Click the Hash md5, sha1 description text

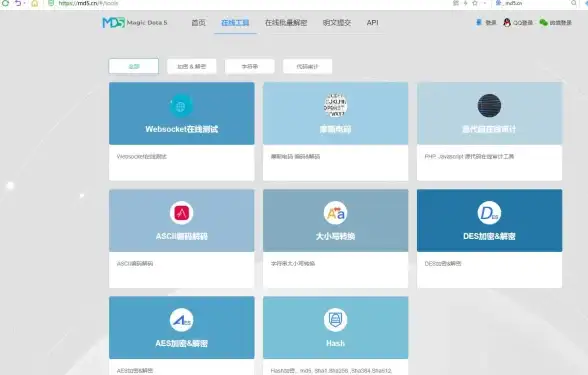[331, 371]
